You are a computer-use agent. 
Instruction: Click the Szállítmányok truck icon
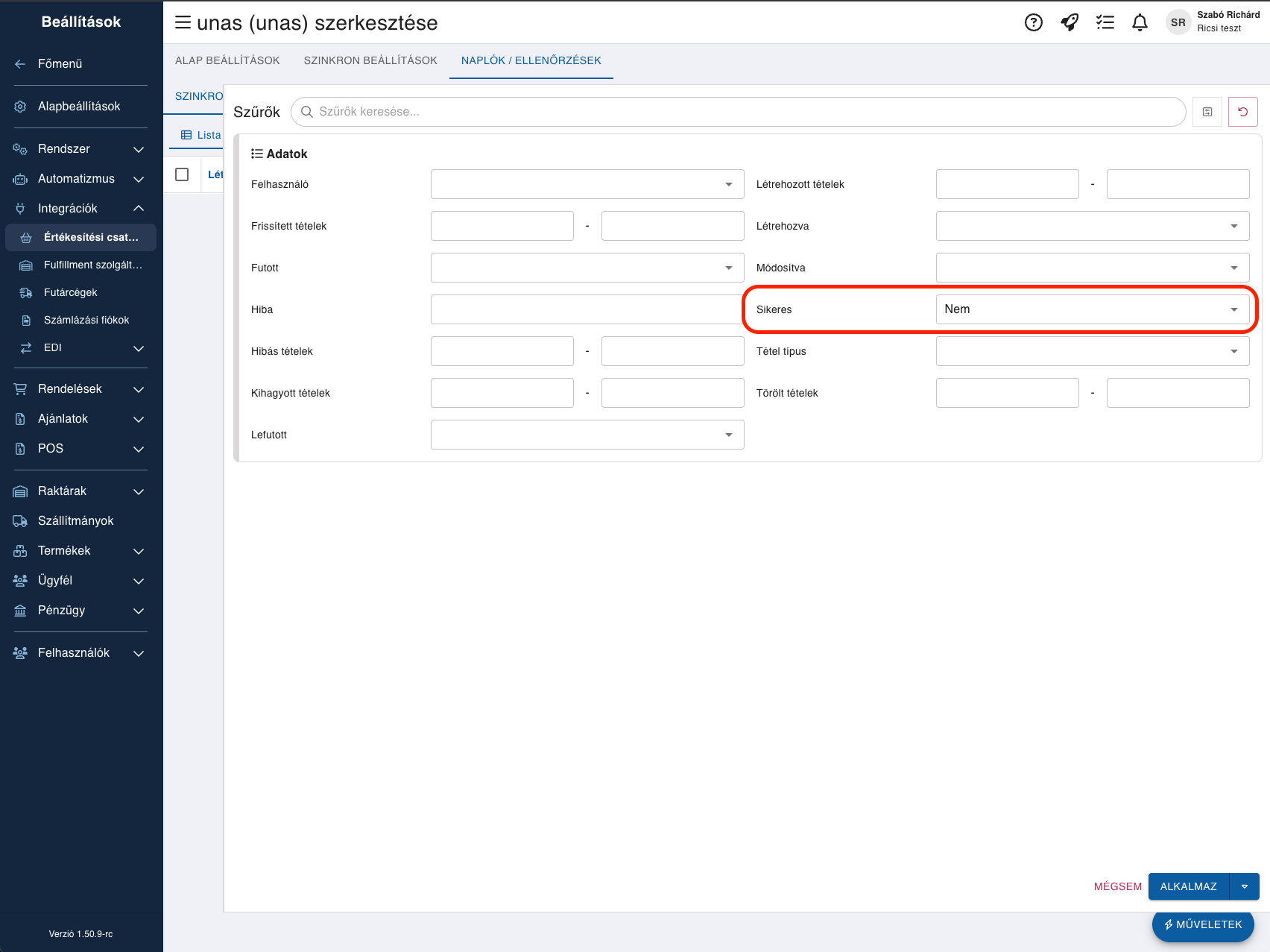point(20,521)
